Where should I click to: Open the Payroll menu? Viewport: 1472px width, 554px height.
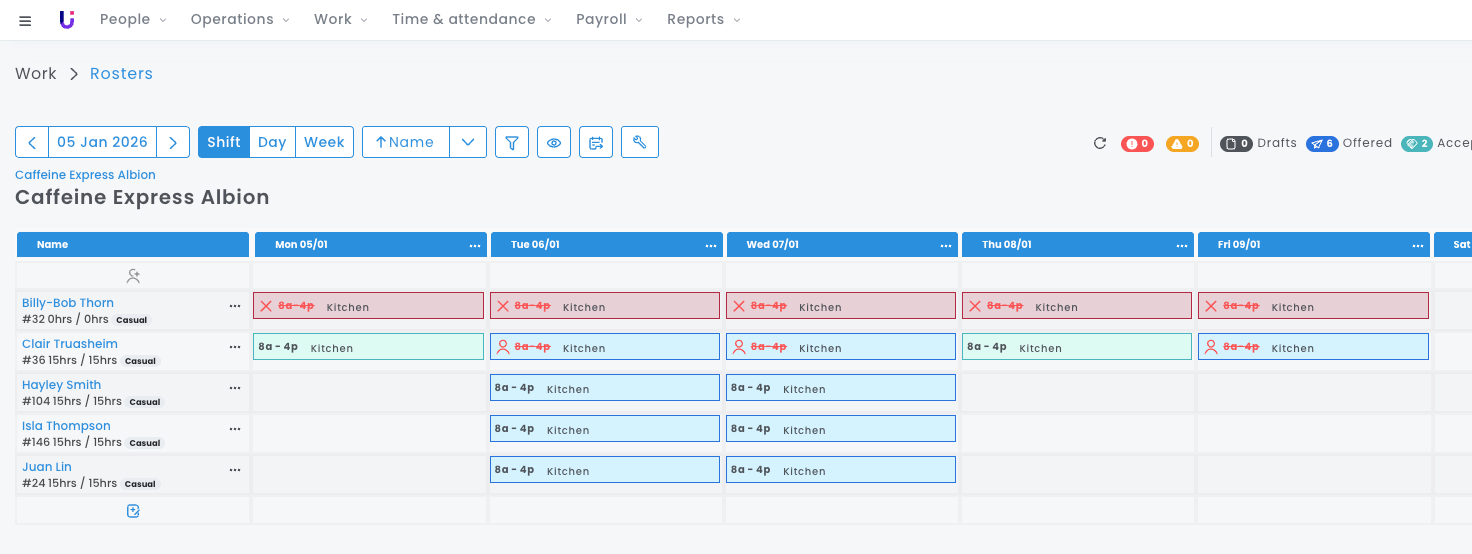point(608,20)
